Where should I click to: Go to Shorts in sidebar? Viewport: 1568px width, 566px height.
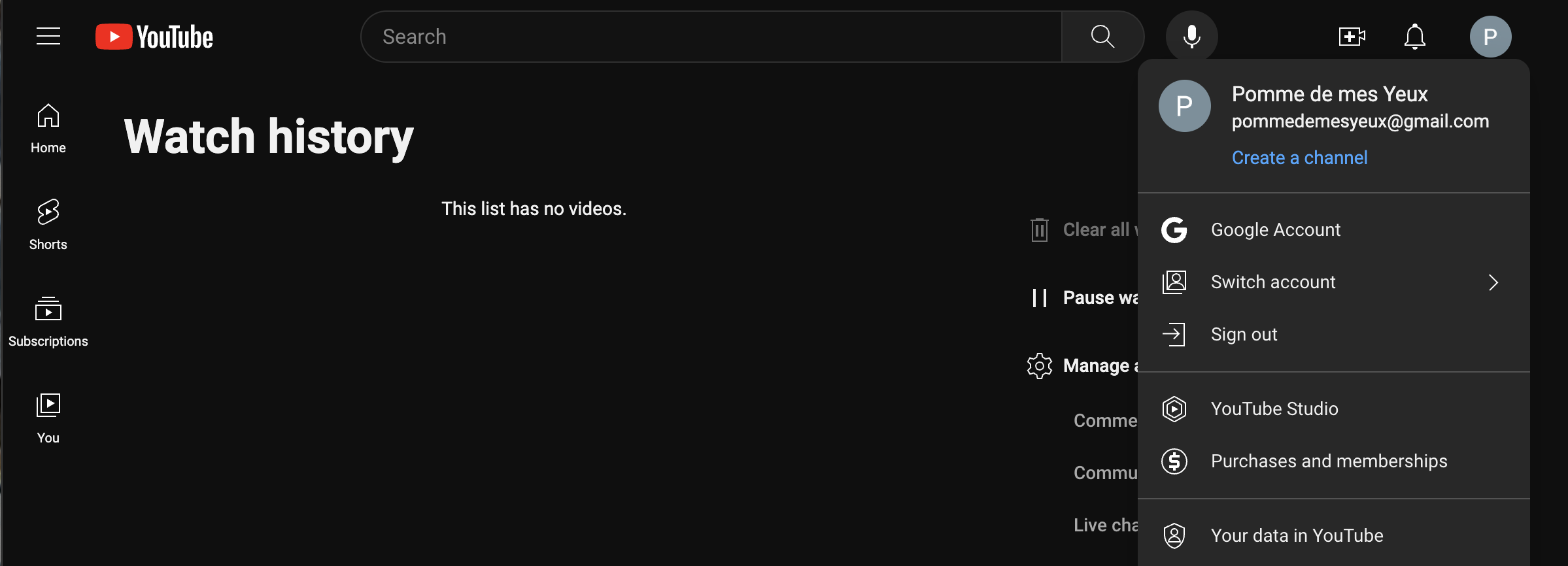(48, 225)
